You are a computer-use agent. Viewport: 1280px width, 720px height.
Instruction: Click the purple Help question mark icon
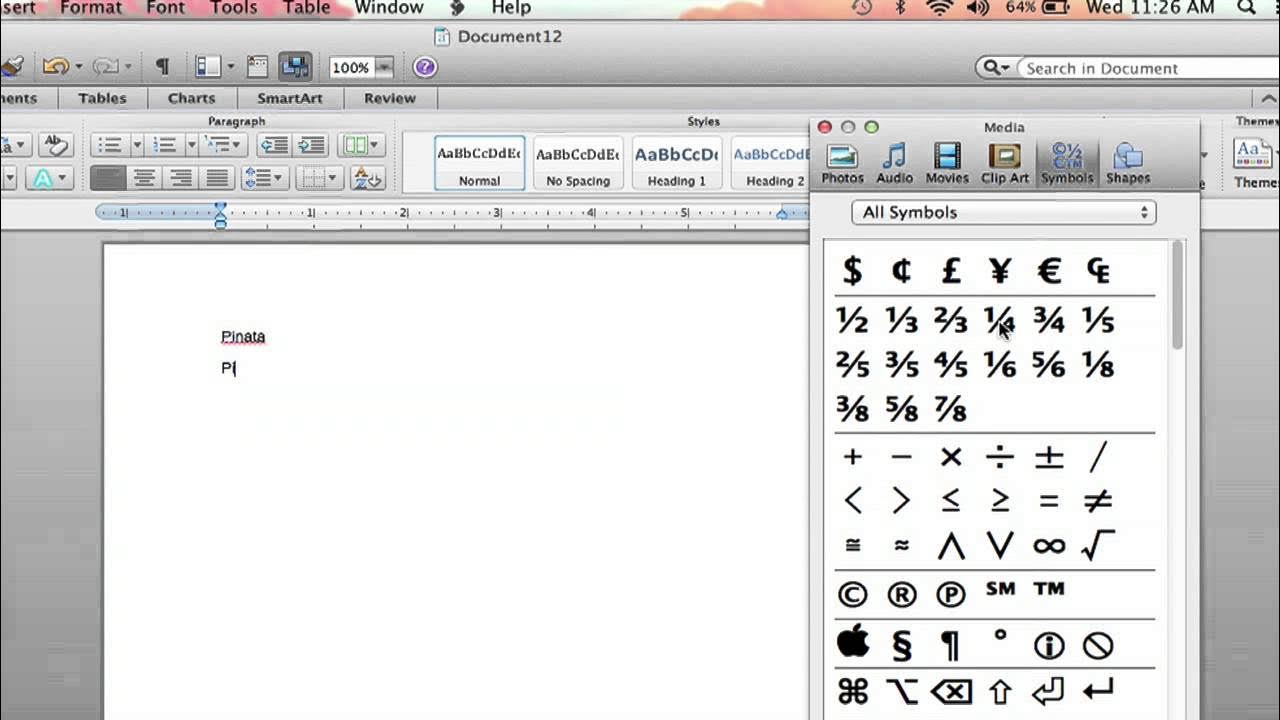click(x=425, y=67)
